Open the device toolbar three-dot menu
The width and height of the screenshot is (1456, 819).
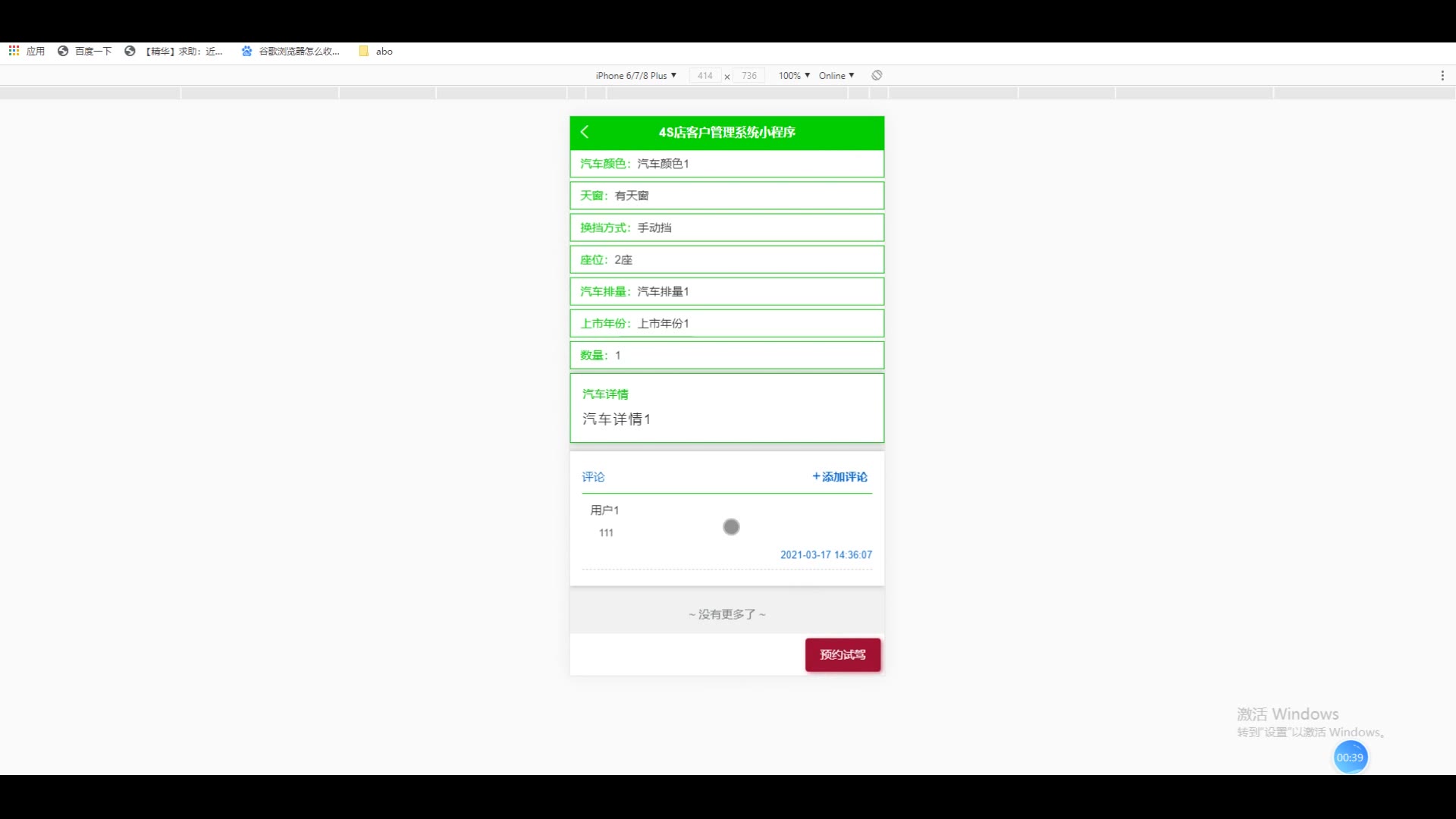(1442, 75)
